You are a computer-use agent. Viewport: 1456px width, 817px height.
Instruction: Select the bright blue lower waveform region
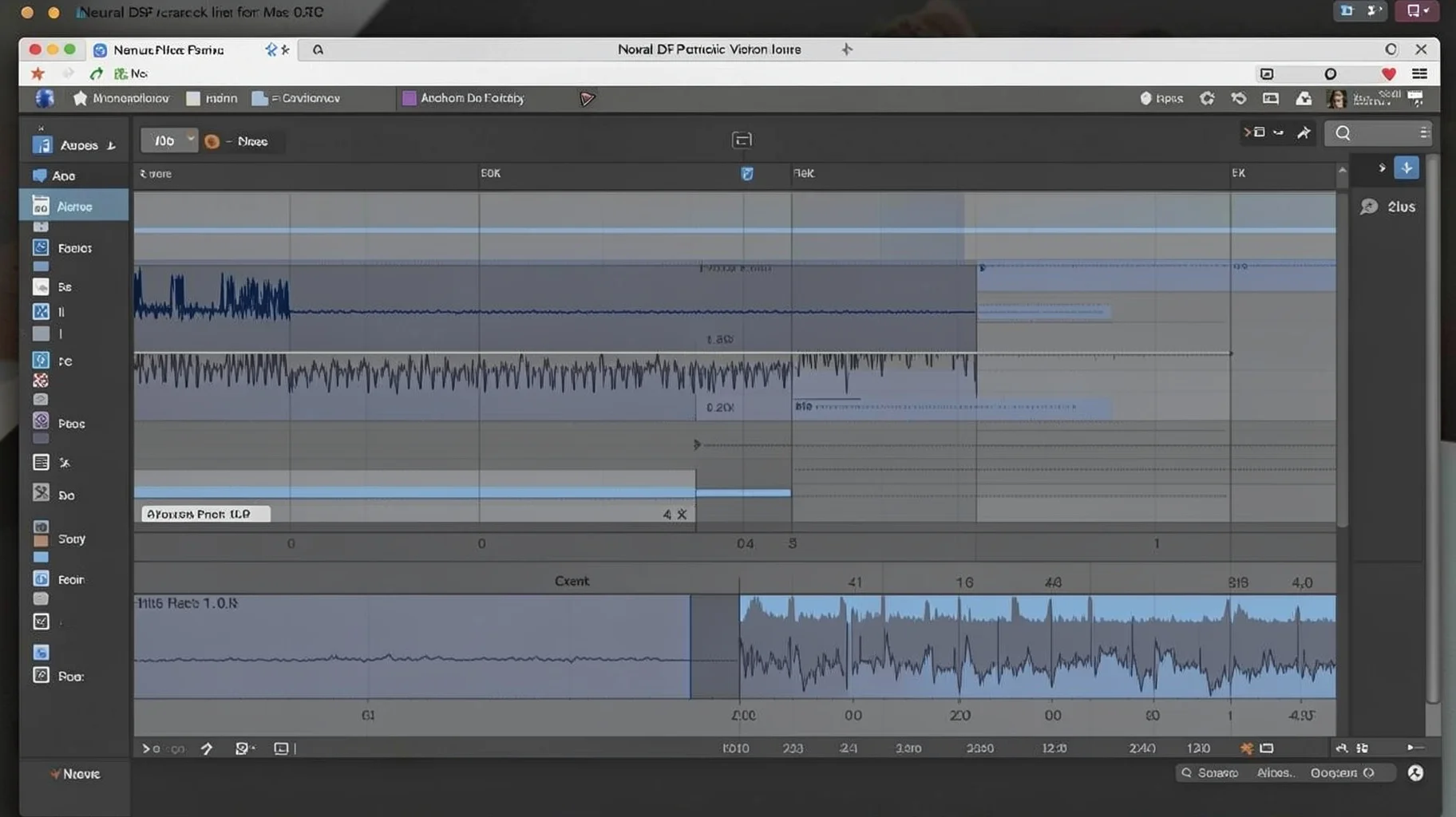pos(1037,646)
